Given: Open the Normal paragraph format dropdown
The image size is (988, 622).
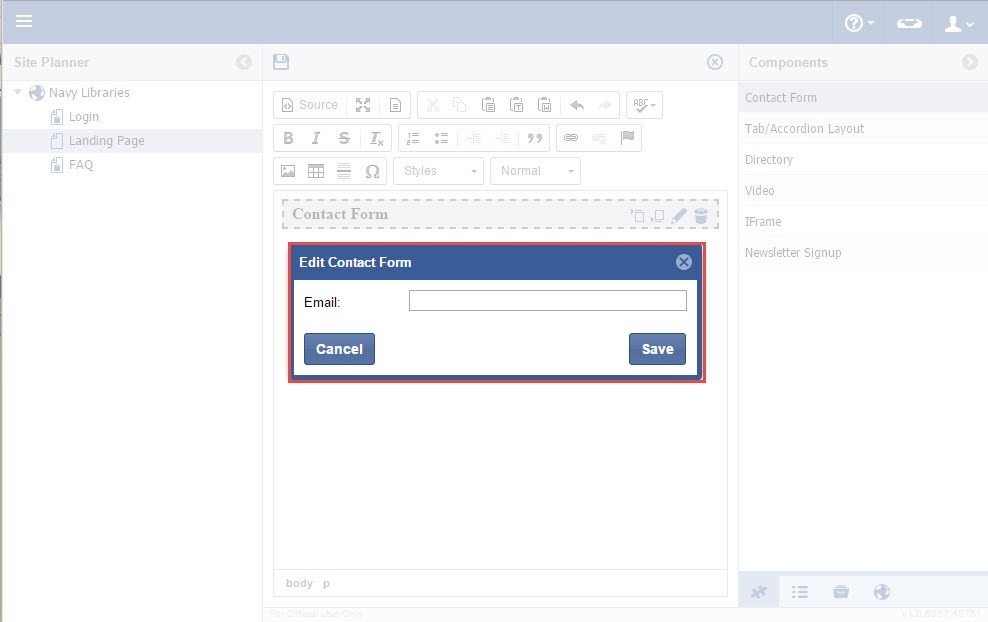Looking at the screenshot, I should [535, 171].
